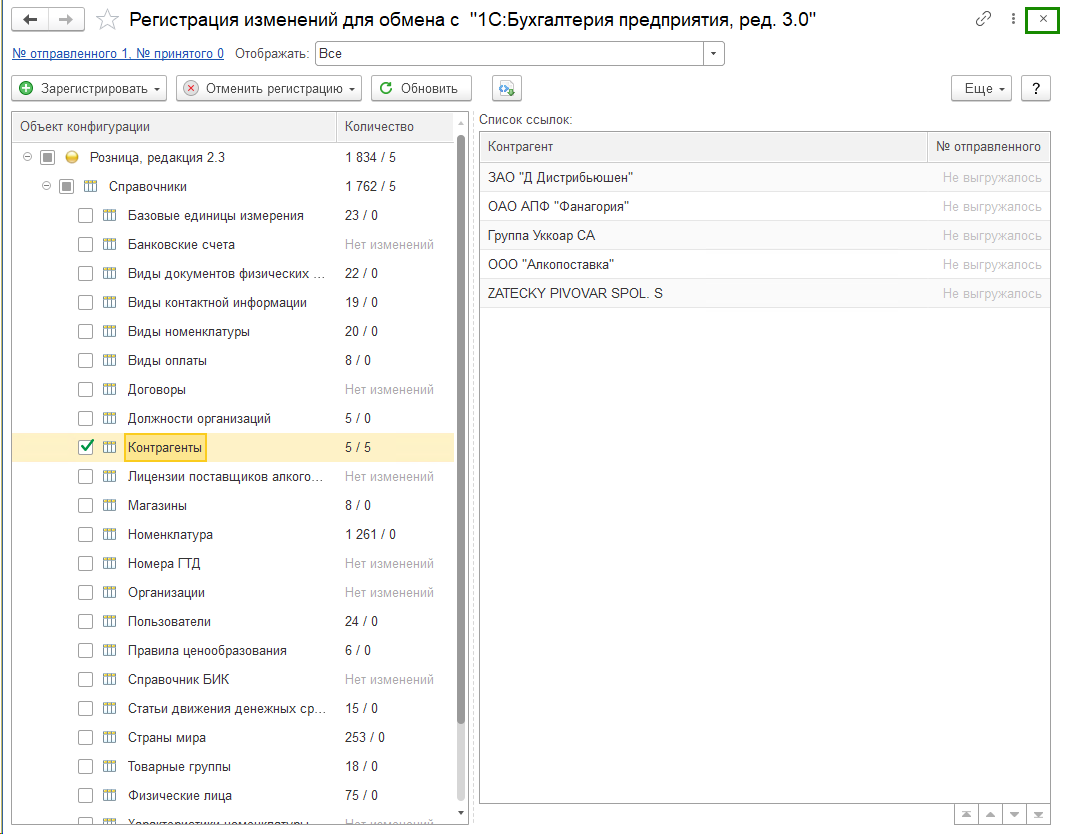Image resolution: width=1069 pixels, height=834 pixels.
Task: Select row ООО "Алкопоставка"
Action: tap(765, 265)
